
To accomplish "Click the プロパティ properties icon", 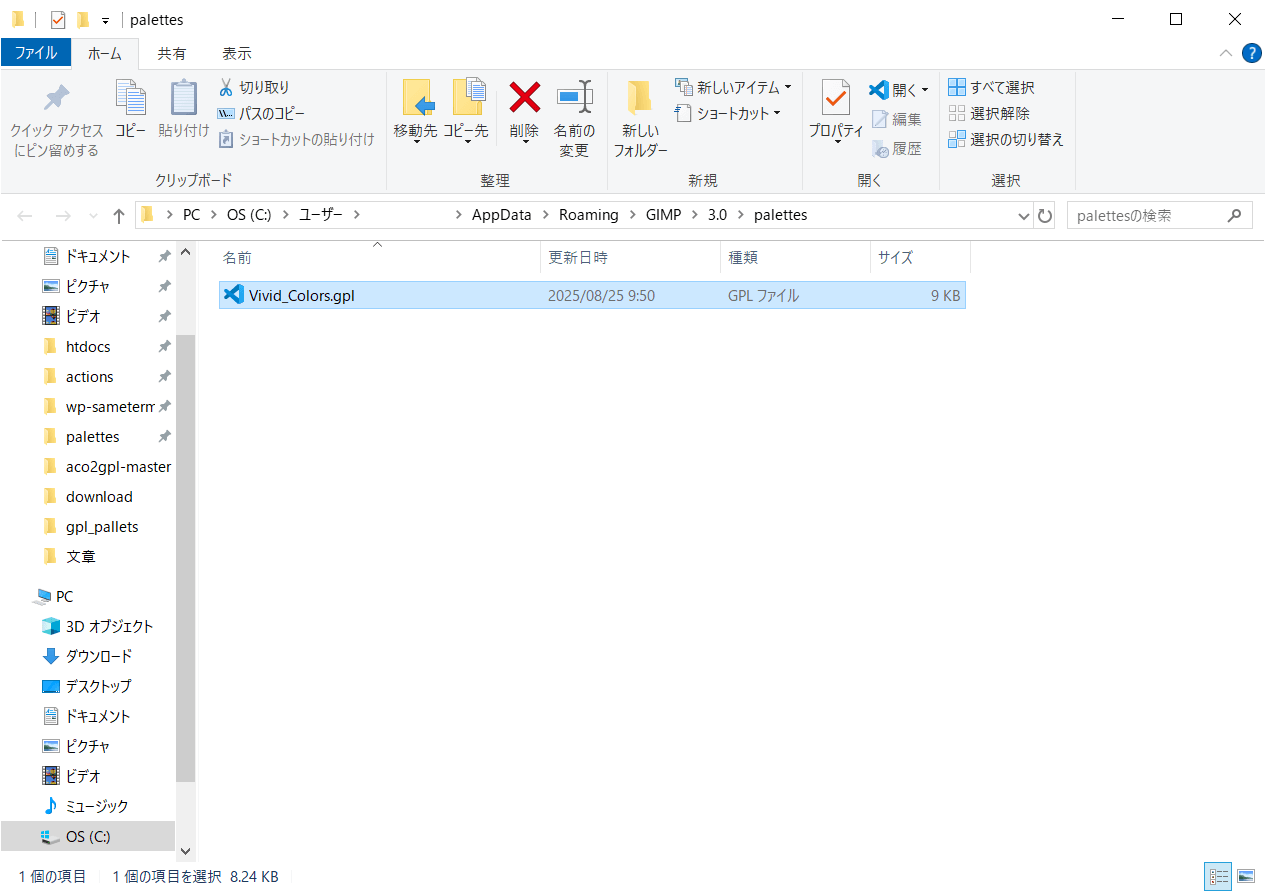I will tap(836, 97).
